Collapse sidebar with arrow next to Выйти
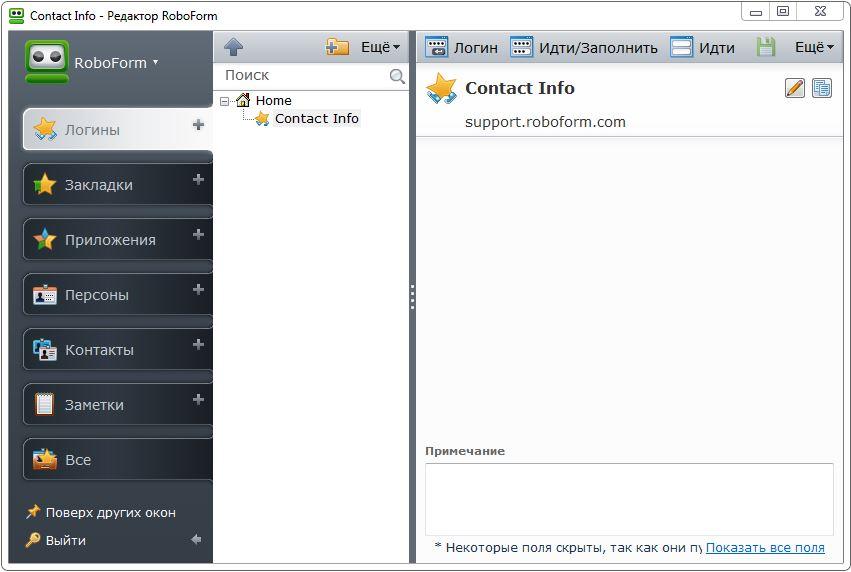The image size is (851, 572). [x=196, y=539]
